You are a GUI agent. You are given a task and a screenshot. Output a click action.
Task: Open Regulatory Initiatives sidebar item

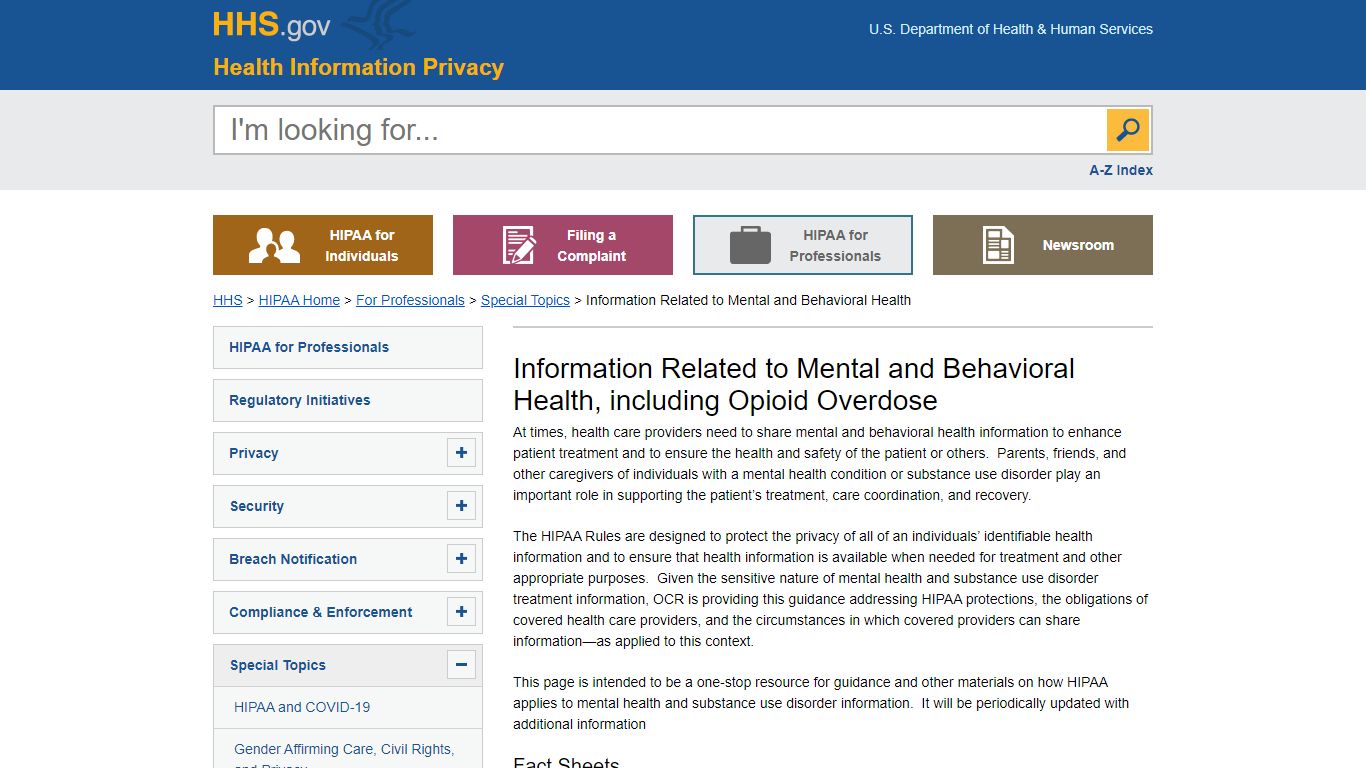[348, 400]
